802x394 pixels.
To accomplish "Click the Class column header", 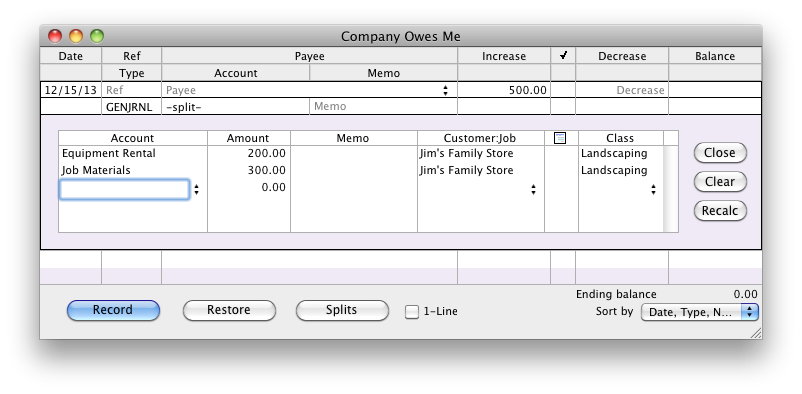I will [620, 138].
